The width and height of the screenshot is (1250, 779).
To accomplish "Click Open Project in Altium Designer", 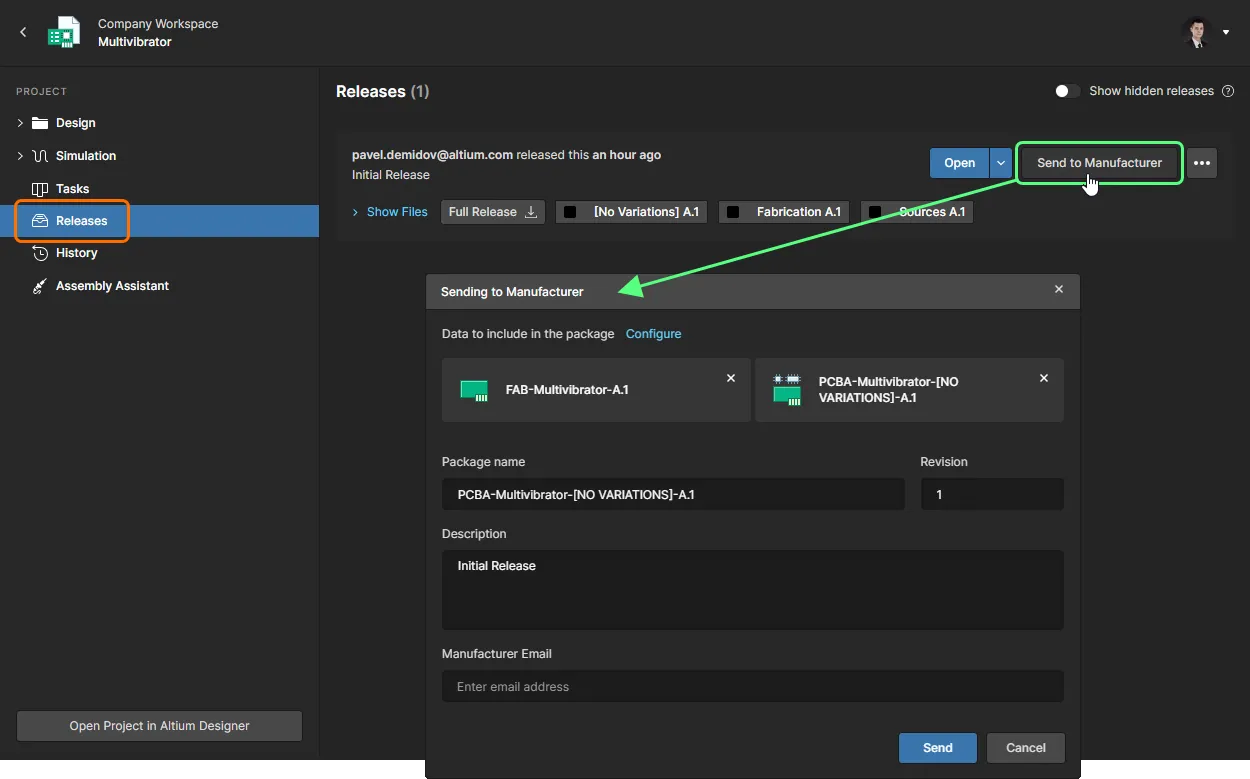I will click(160, 726).
